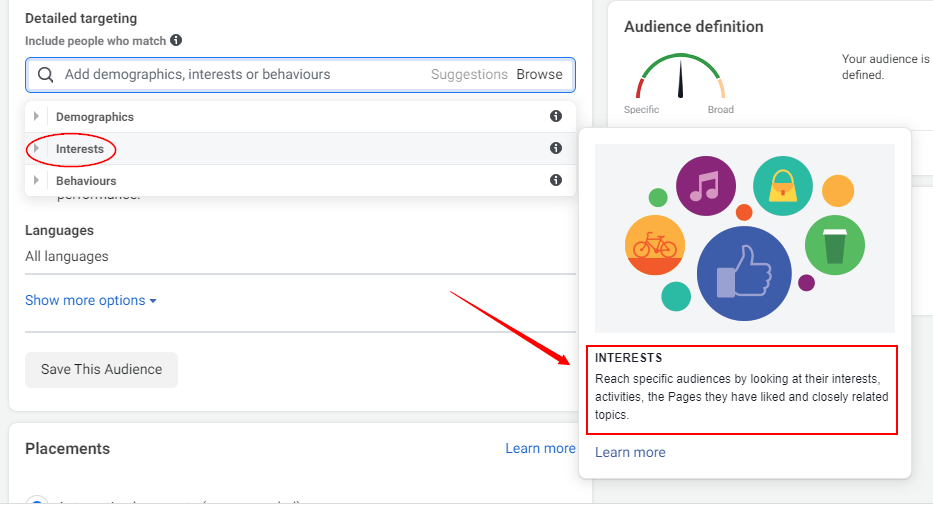Expand the Interests category arrow

pos(37,149)
